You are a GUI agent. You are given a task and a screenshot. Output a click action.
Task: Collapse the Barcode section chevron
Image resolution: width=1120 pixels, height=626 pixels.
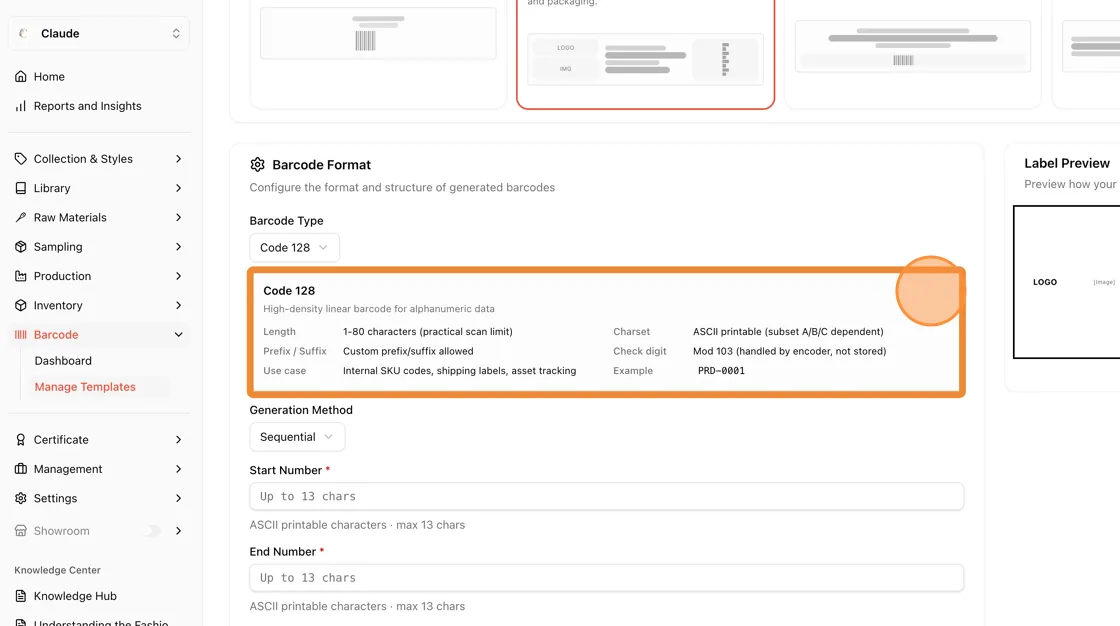click(179, 334)
